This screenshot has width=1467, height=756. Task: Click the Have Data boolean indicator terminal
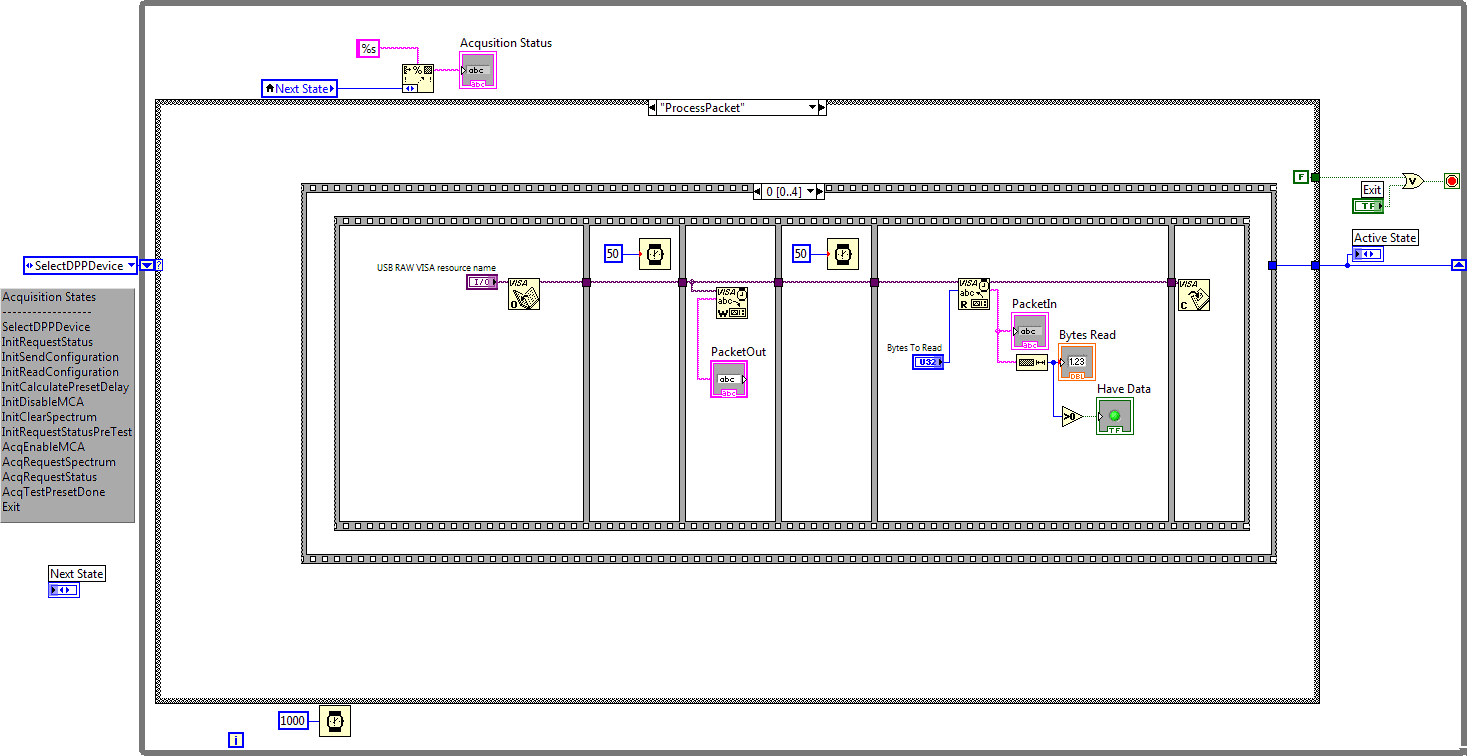[x=1114, y=416]
